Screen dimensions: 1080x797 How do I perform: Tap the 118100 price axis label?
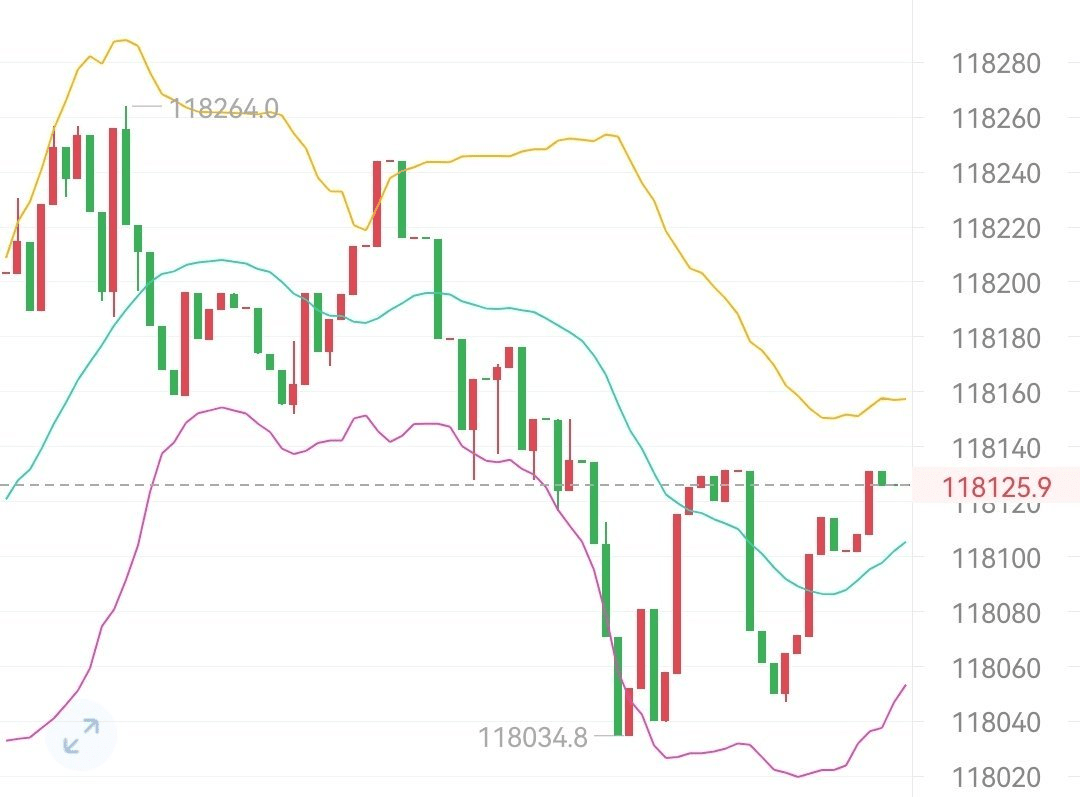996,558
